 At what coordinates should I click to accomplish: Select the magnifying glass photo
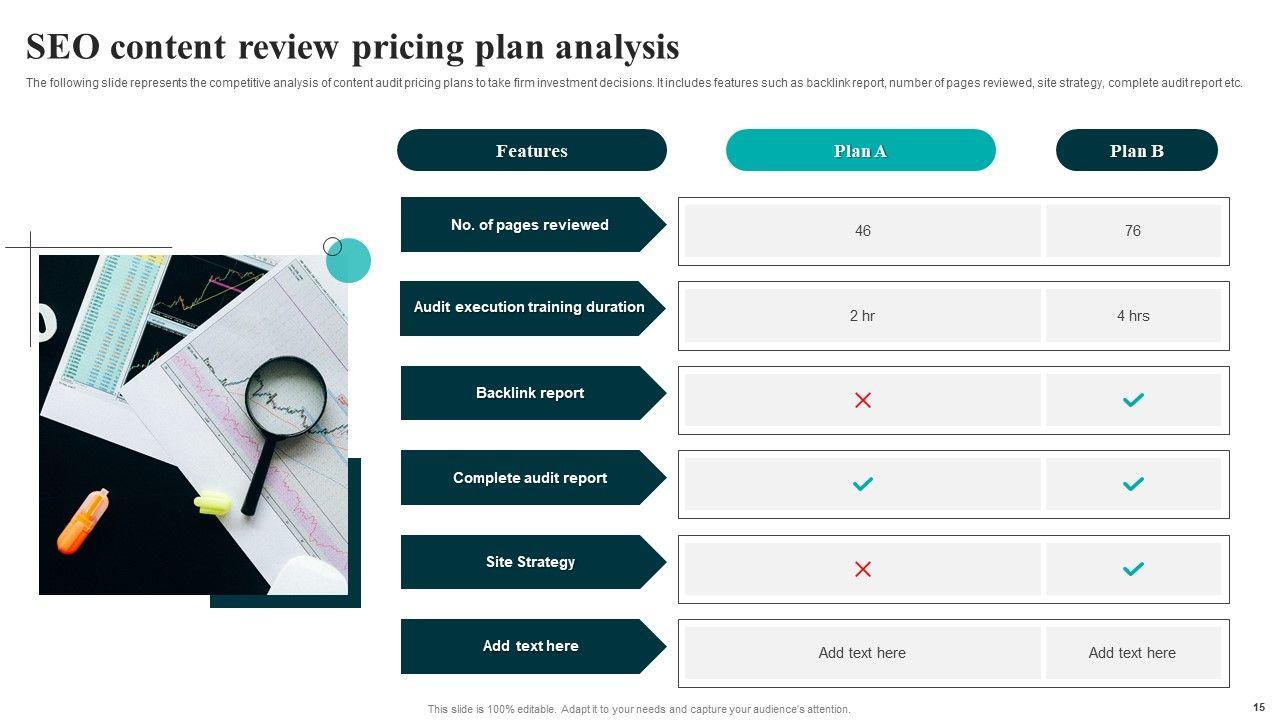click(x=193, y=425)
